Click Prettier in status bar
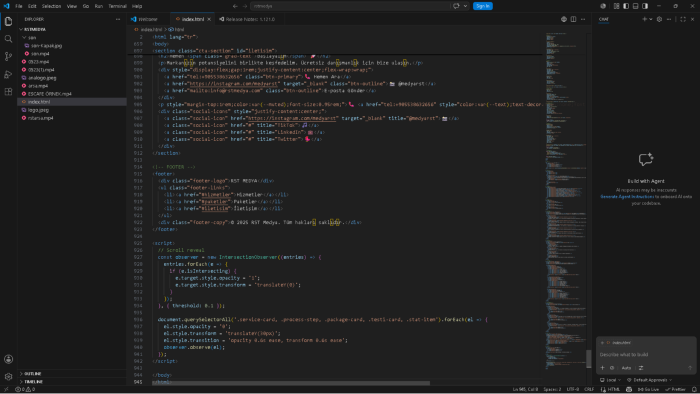Screen dimensions: 700x394 pos(676,389)
